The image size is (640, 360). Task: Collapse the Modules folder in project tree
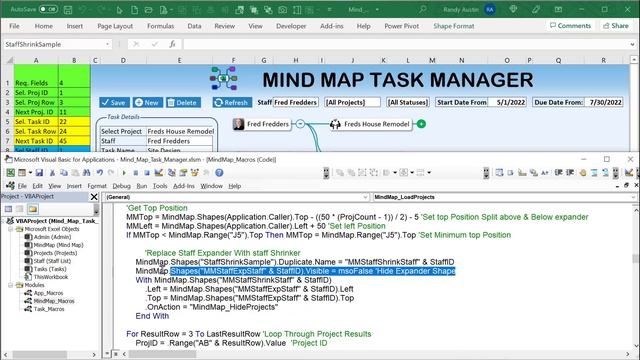(11, 285)
